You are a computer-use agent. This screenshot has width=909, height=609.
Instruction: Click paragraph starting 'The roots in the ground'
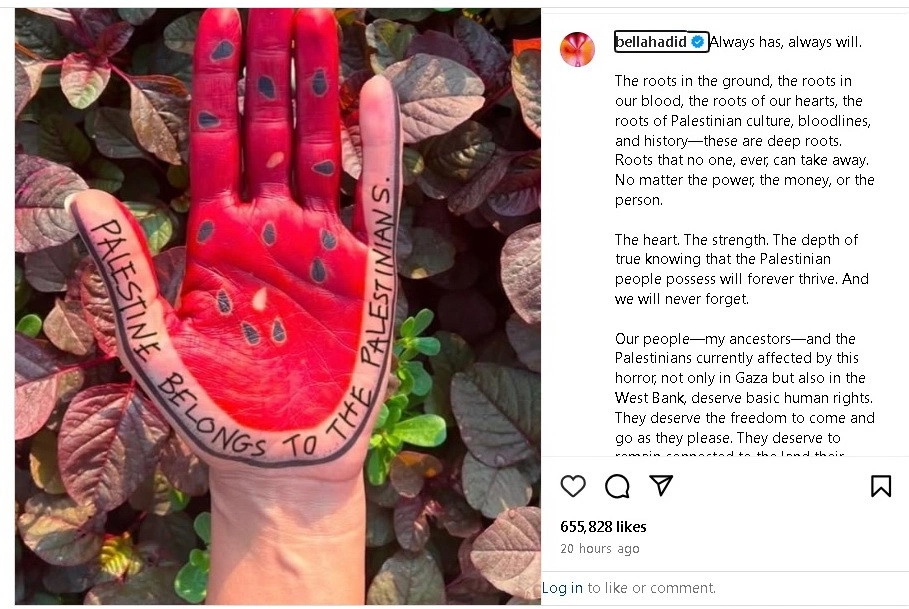pos(744,140)
